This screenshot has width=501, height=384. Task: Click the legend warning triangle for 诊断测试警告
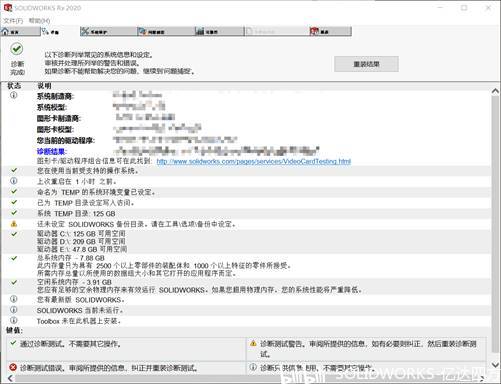tap(253, 343)
